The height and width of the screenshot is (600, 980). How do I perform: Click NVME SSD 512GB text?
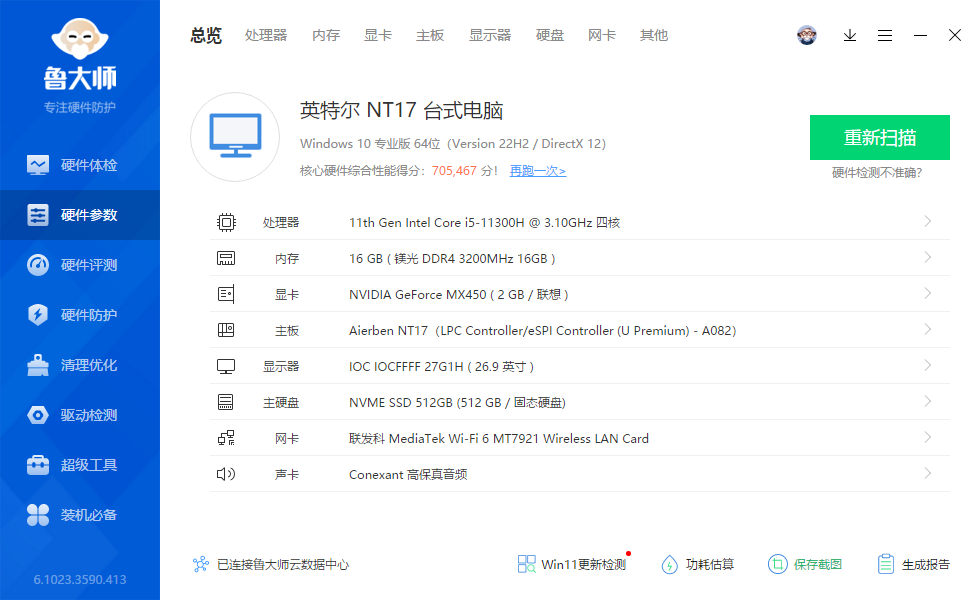(457, 402)
